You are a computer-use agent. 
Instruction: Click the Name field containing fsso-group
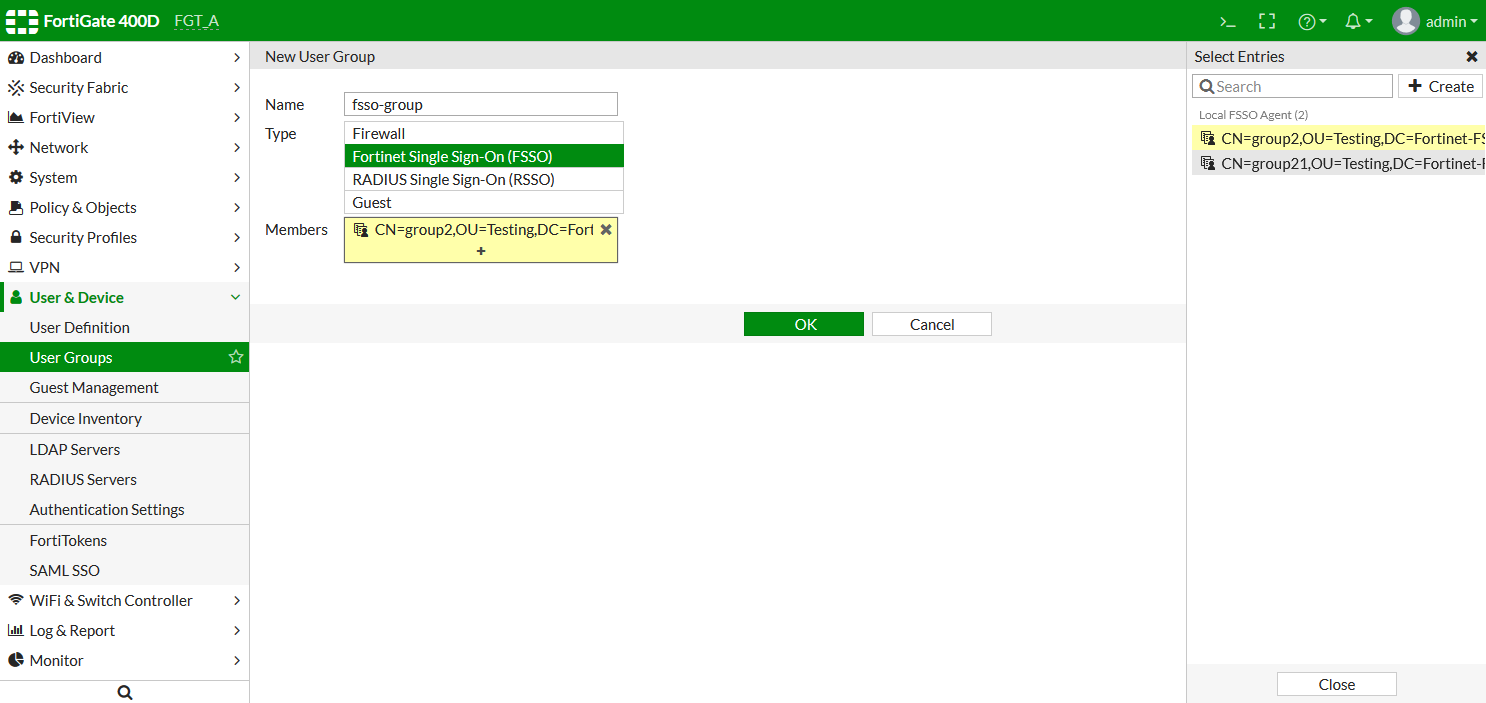(x=481, y=104)
